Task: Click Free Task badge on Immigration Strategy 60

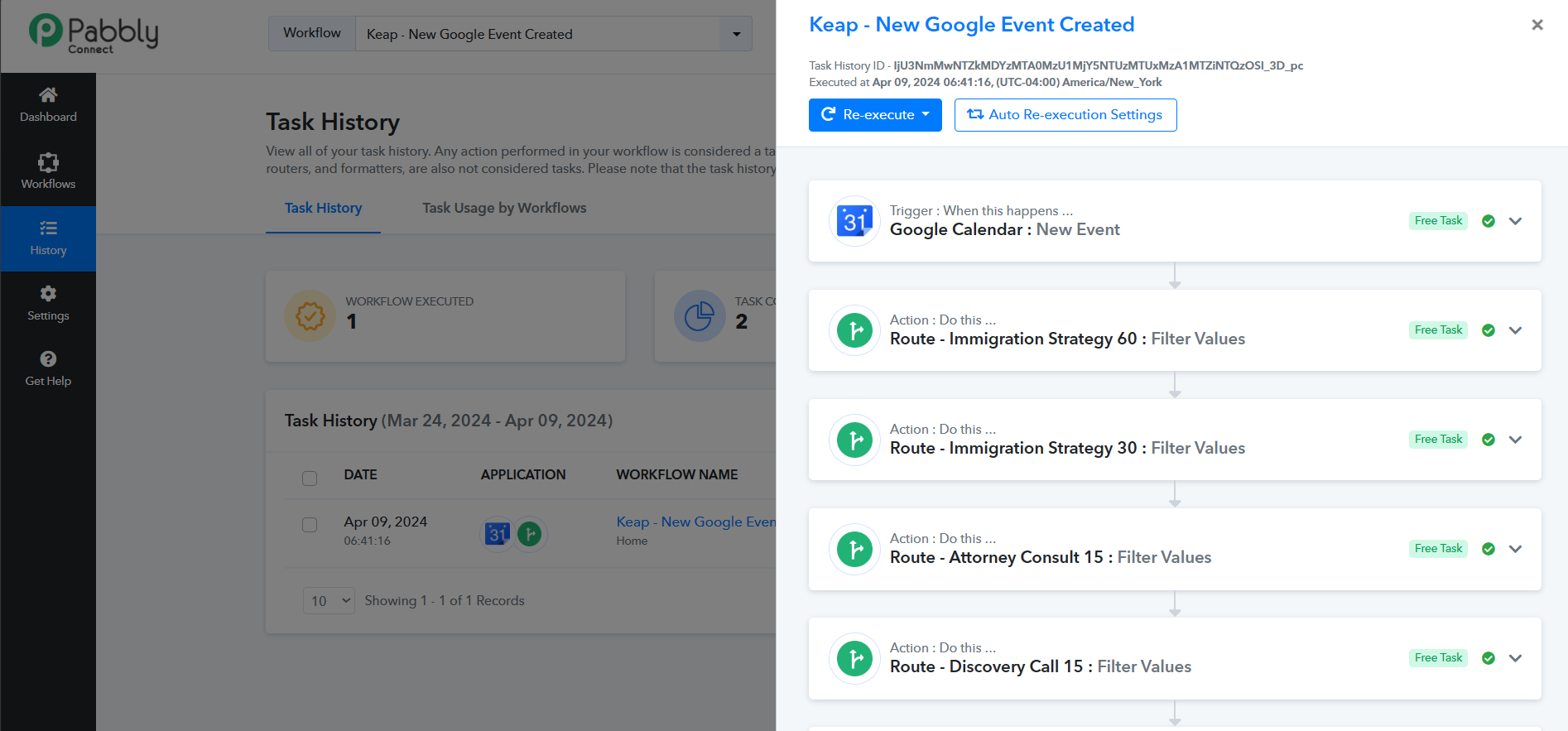Action: (x=1438, y=330)
